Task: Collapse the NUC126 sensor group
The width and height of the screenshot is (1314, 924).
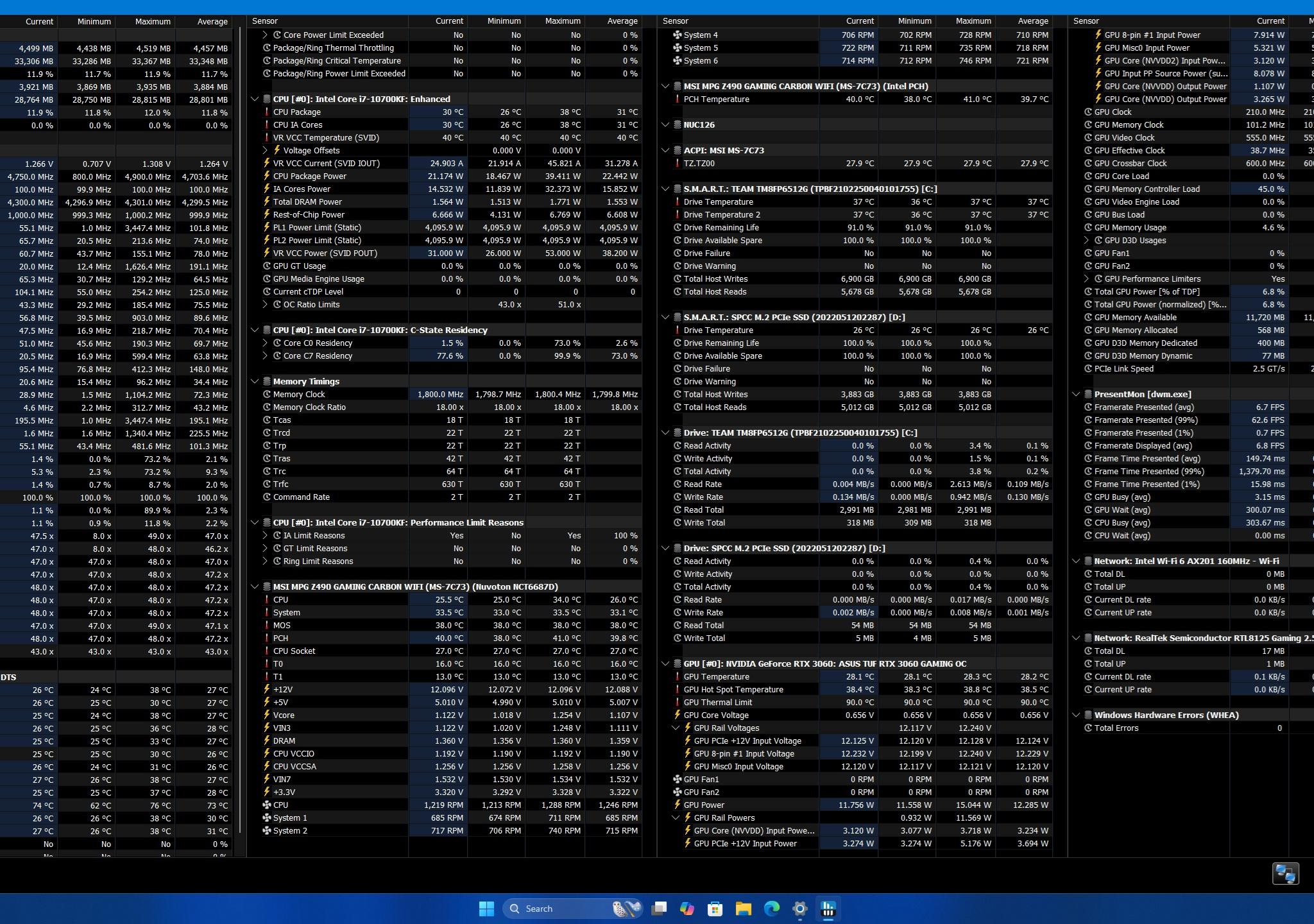Action: [665, 124]
